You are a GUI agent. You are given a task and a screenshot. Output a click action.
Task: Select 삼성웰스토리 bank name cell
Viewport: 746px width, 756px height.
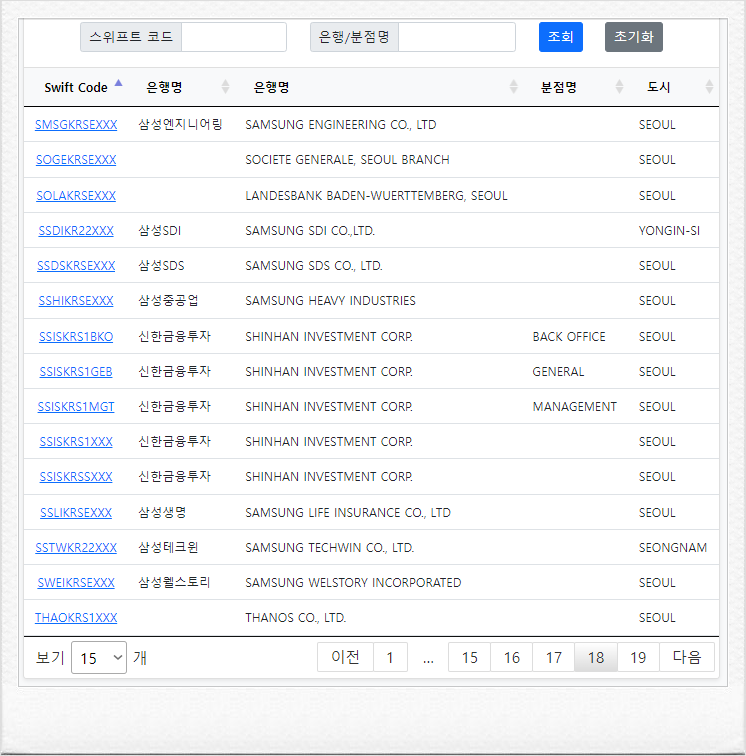[x=175, y=582]
